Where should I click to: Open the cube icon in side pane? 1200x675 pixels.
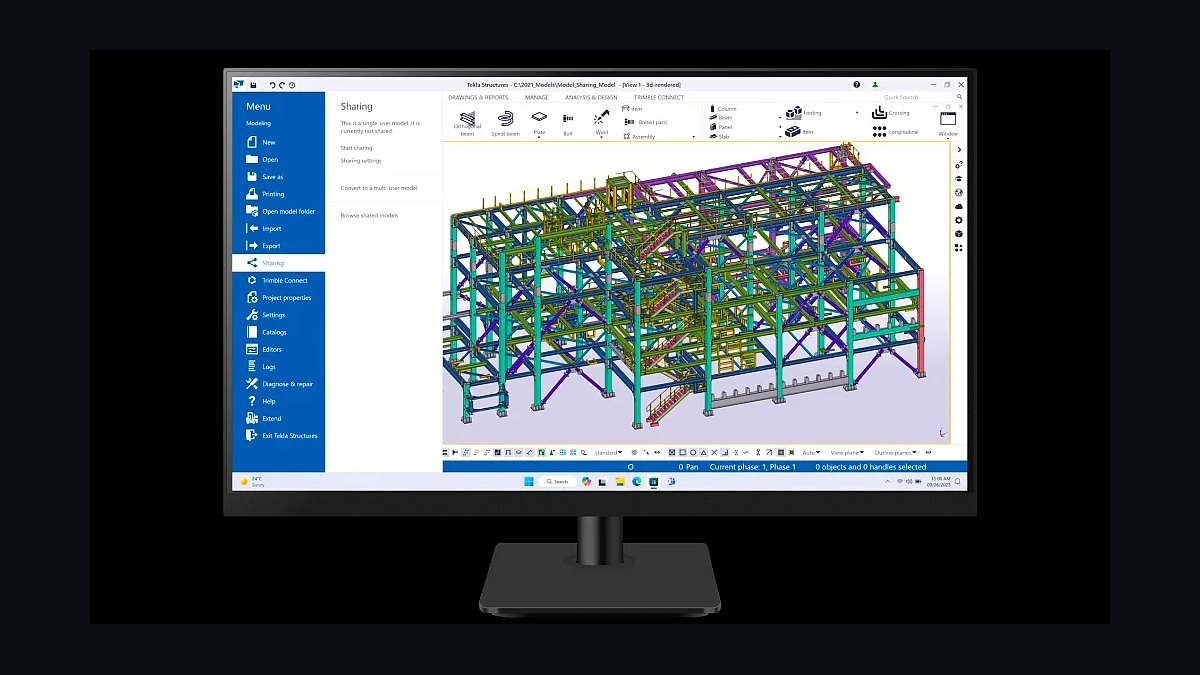point(959,234)
